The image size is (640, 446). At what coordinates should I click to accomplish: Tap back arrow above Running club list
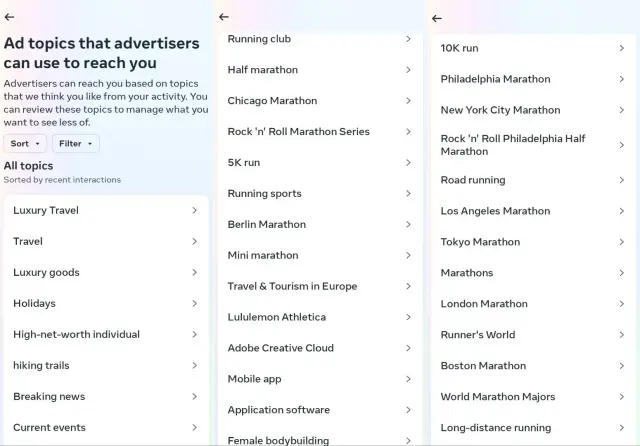[223, 17]
